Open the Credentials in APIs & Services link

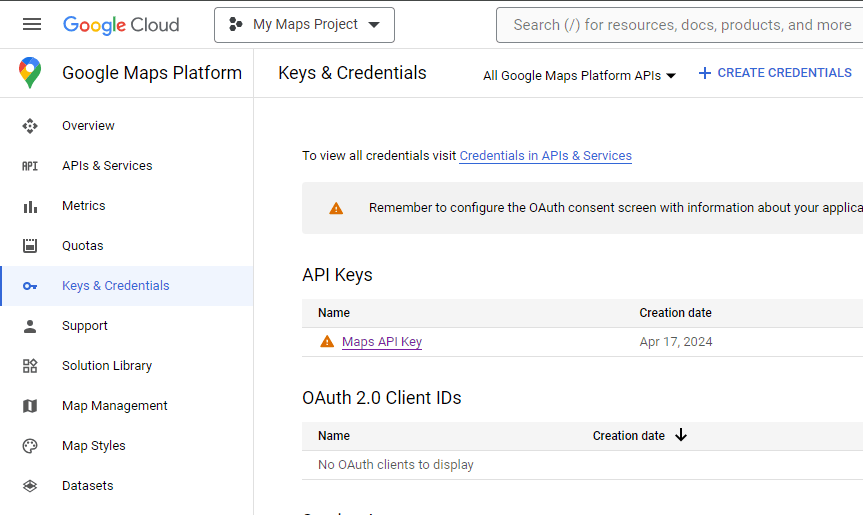(x=545, y=156)
